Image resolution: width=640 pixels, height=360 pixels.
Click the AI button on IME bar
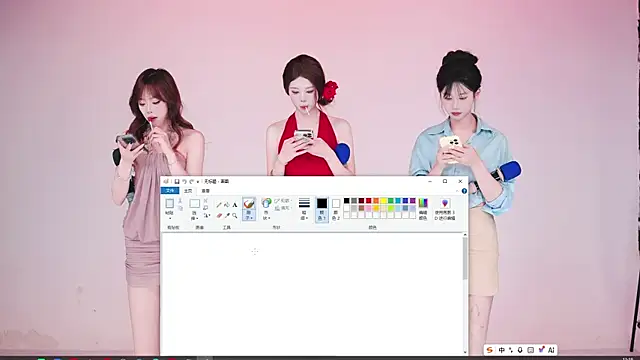[x=551, y=350]
